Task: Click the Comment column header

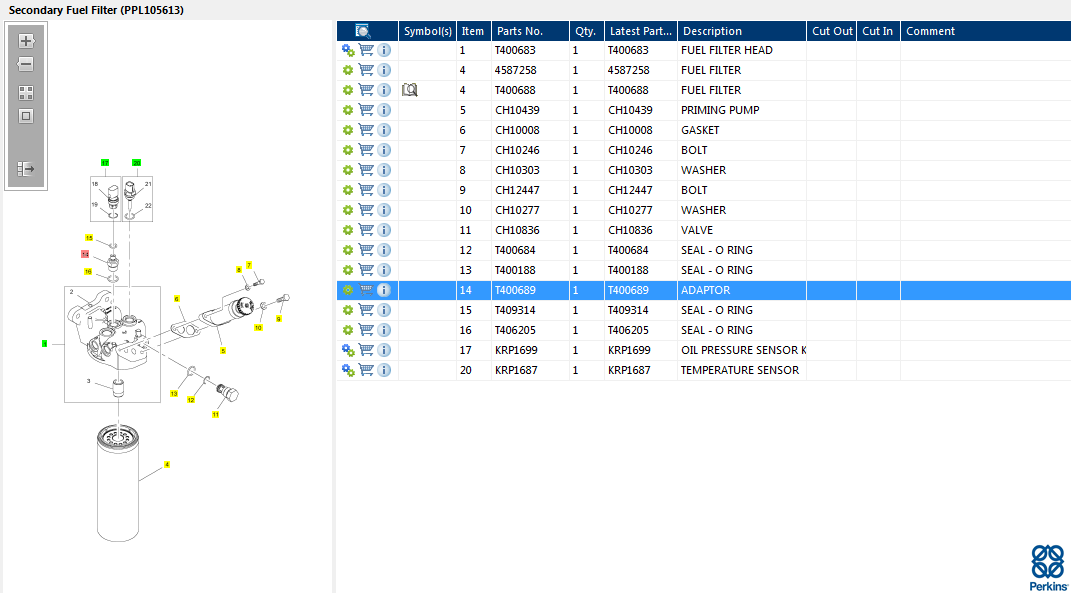Action: click(986, 31)
